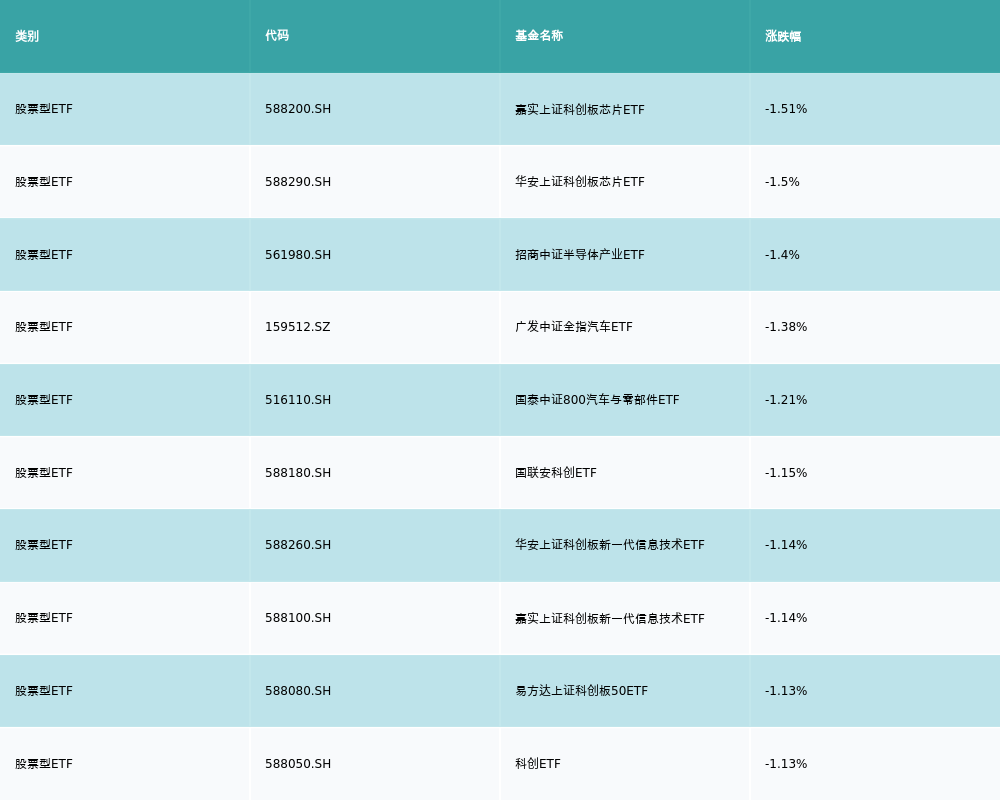
Task: Click the -1.4% change value
Action: coord(782,255)
